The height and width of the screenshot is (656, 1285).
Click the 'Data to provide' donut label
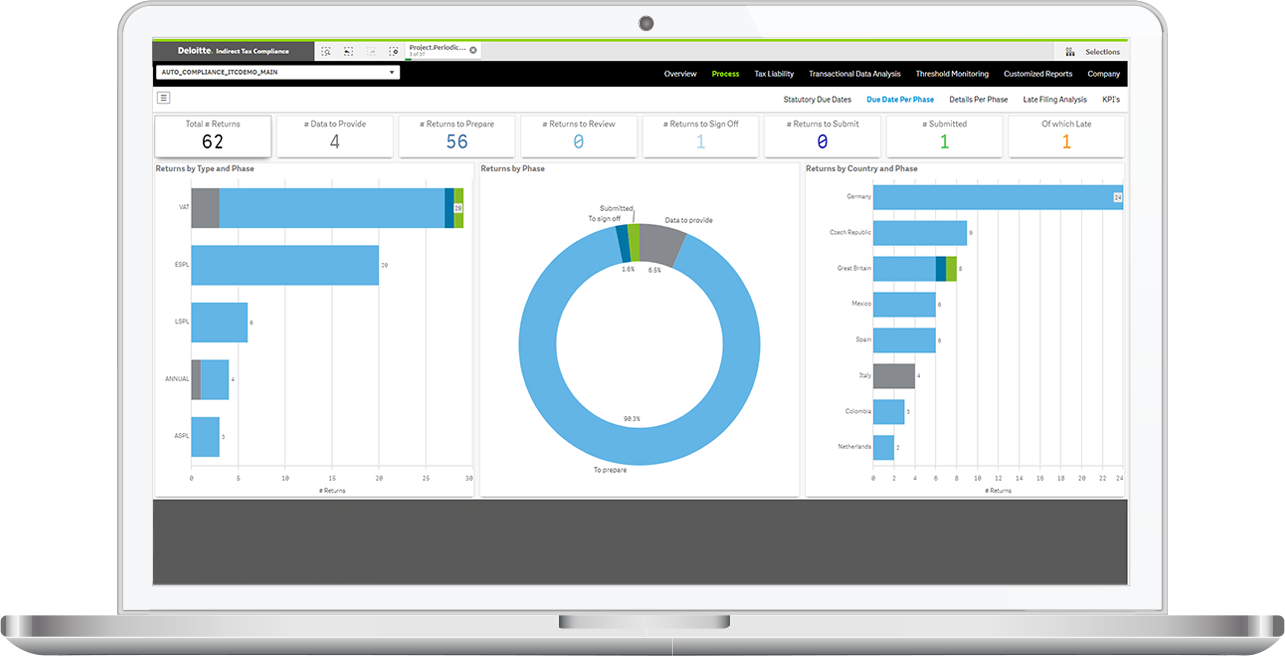pos(689,220)
